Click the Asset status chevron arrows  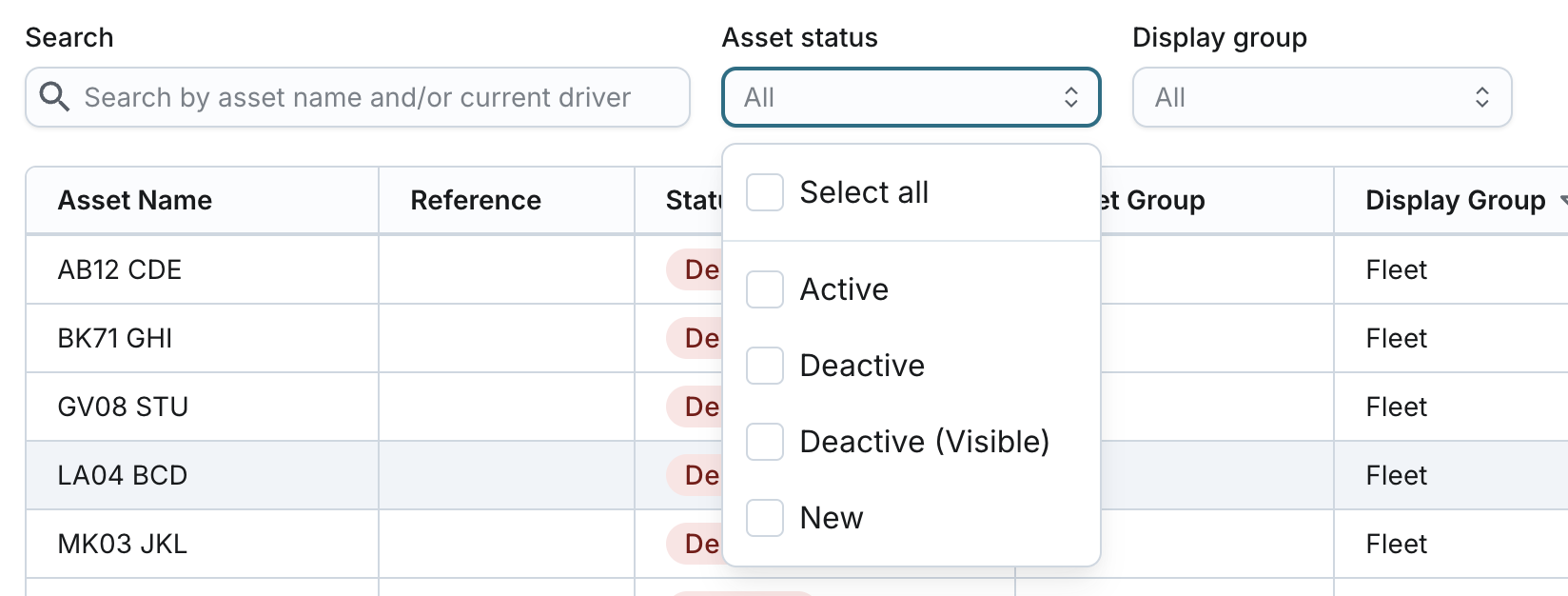point(1070,97)
